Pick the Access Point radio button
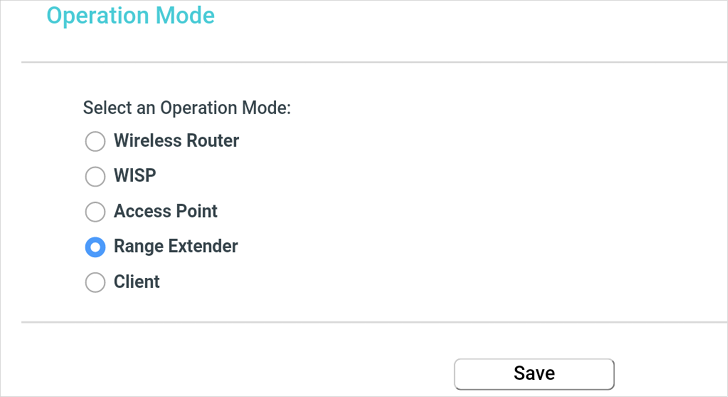The height and width of the screenshot is (397, 728). click(95, 212)
